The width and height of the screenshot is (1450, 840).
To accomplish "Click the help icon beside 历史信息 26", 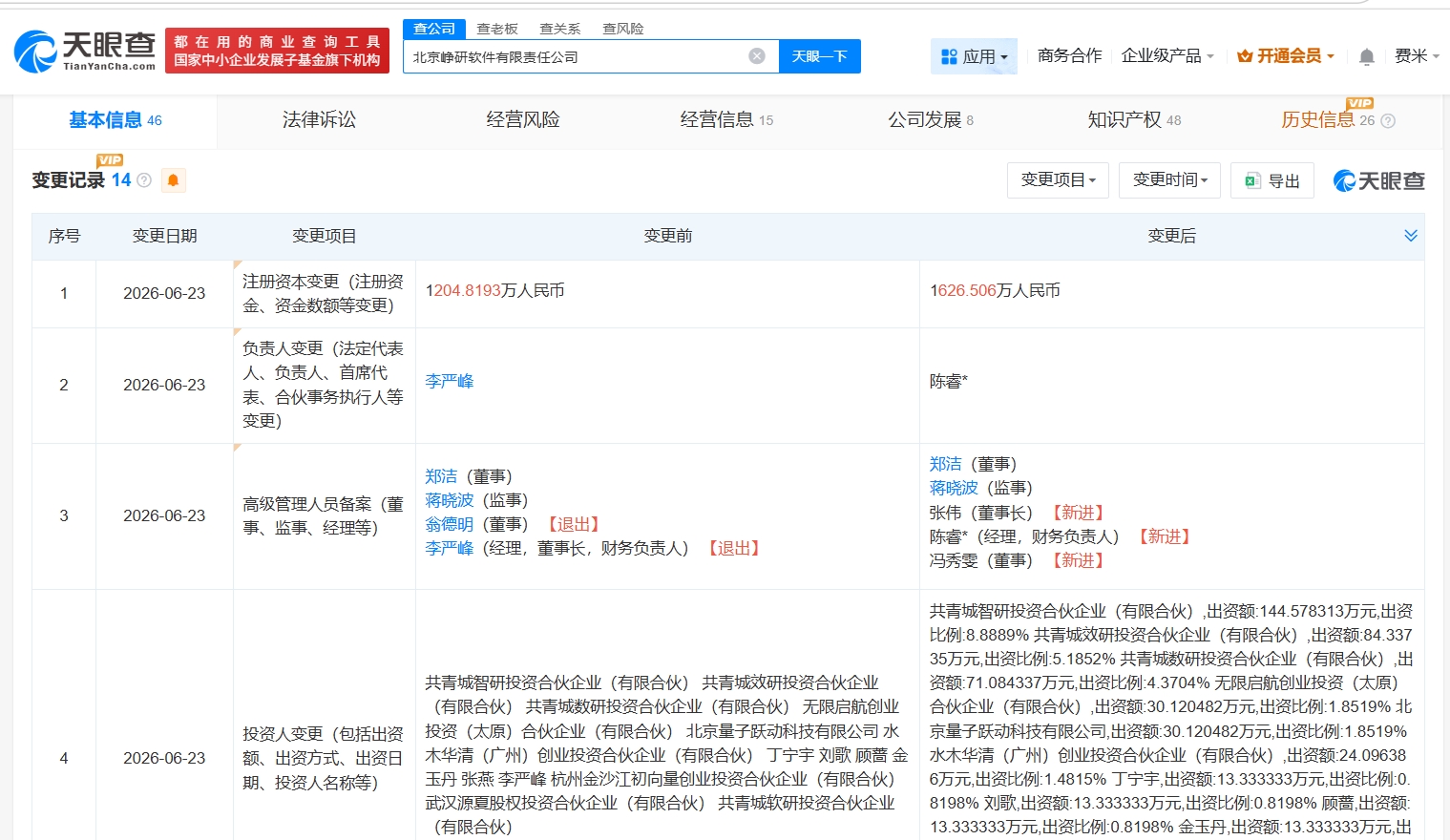I will (1388, 121).
